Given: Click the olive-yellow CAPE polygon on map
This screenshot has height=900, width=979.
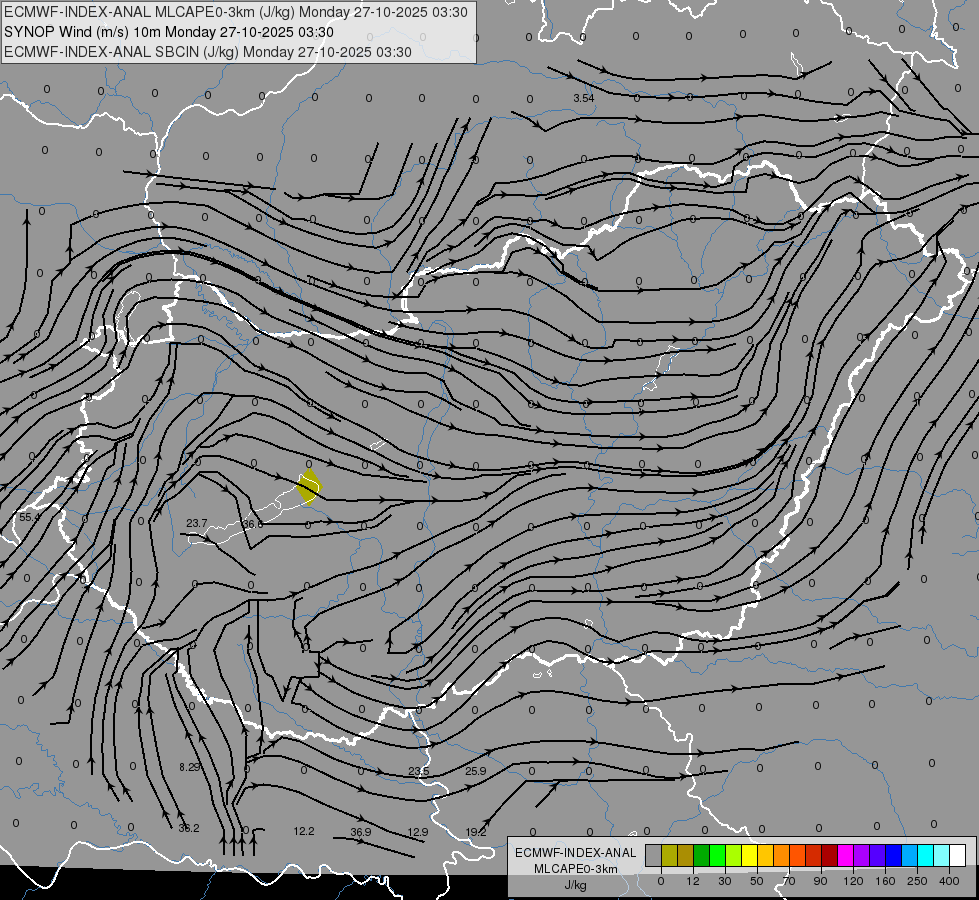Looking at the screenshot, I should pyautogui.click(x=309, y=487).
